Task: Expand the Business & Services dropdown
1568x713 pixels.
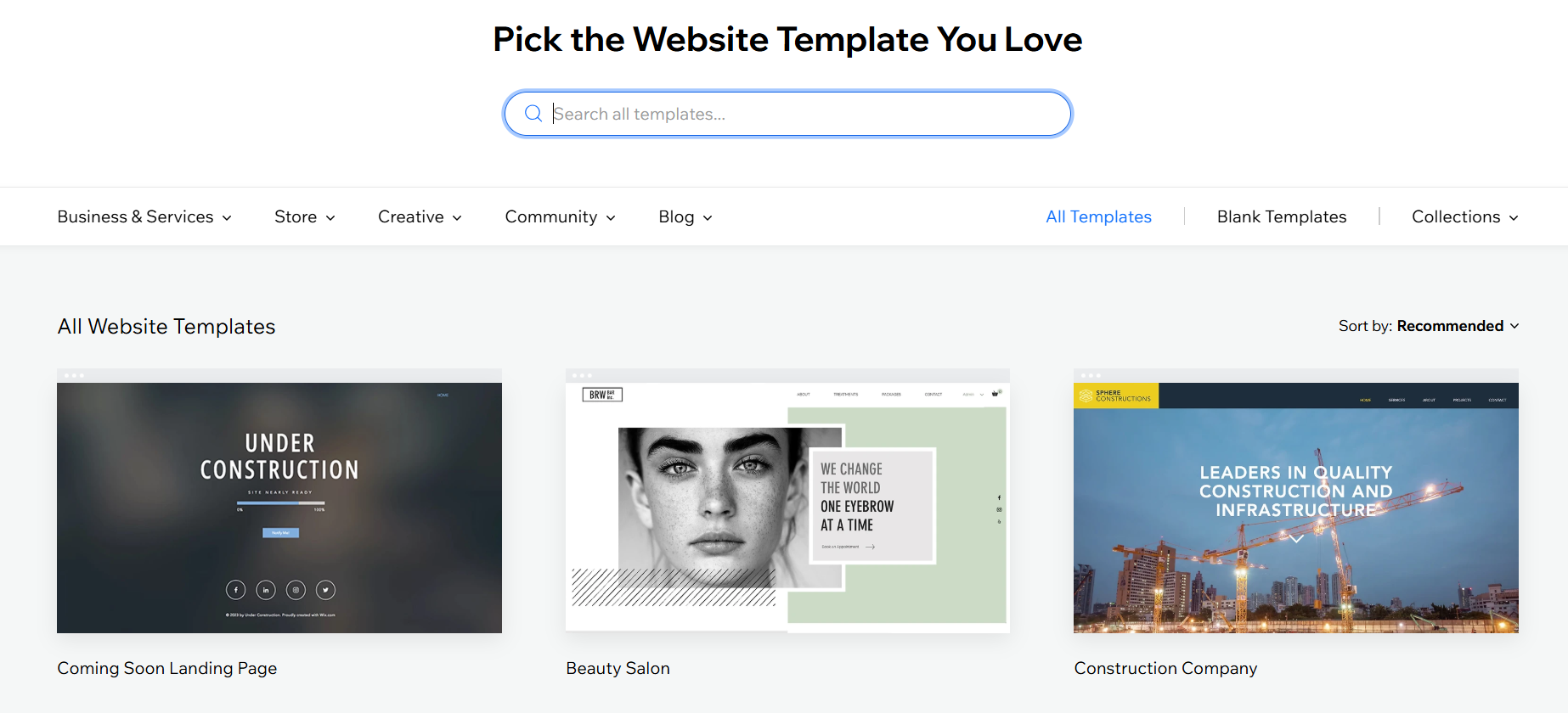Action: 143,216
